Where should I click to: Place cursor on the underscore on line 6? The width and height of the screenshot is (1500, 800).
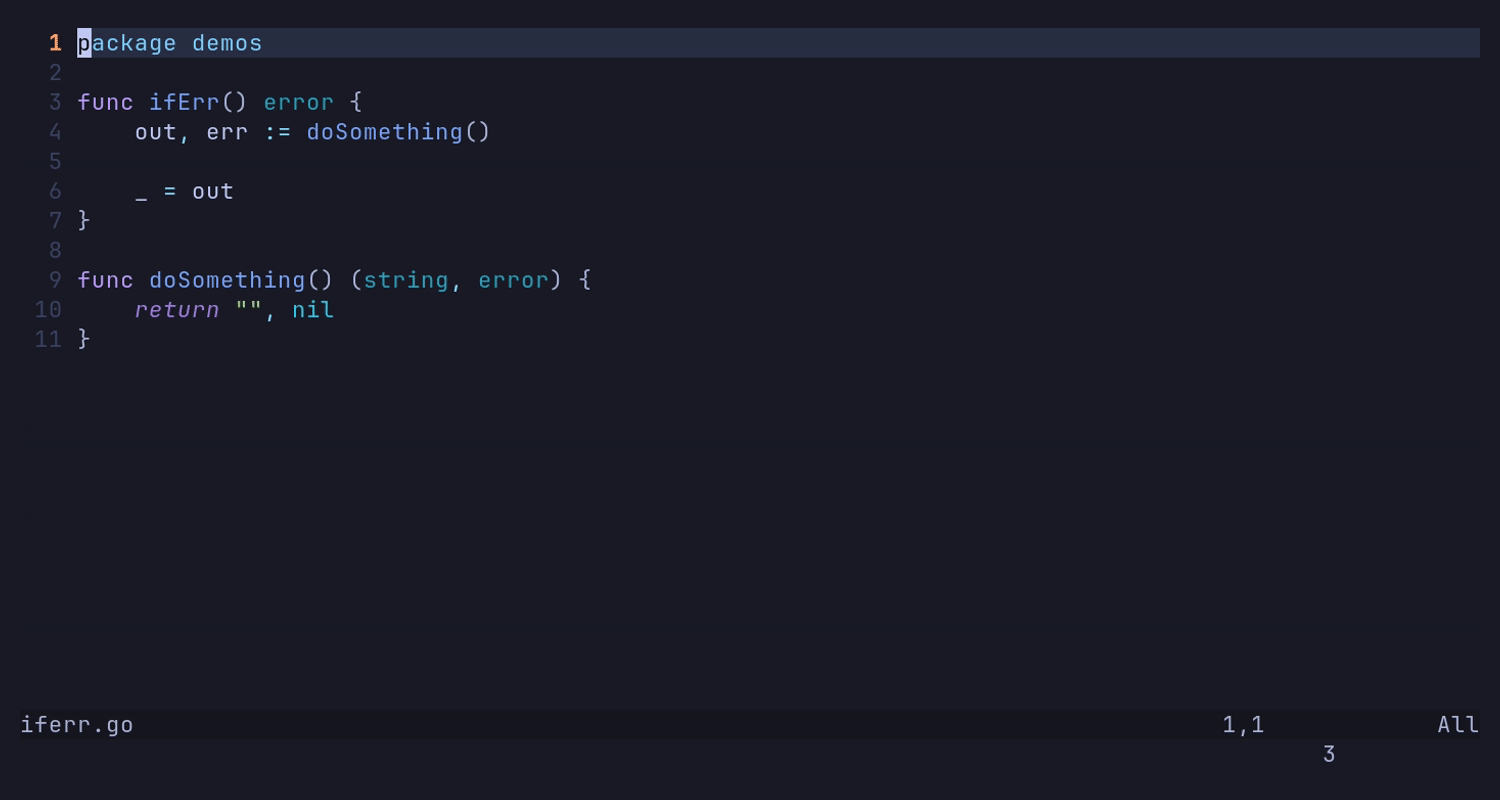[141, 192]
